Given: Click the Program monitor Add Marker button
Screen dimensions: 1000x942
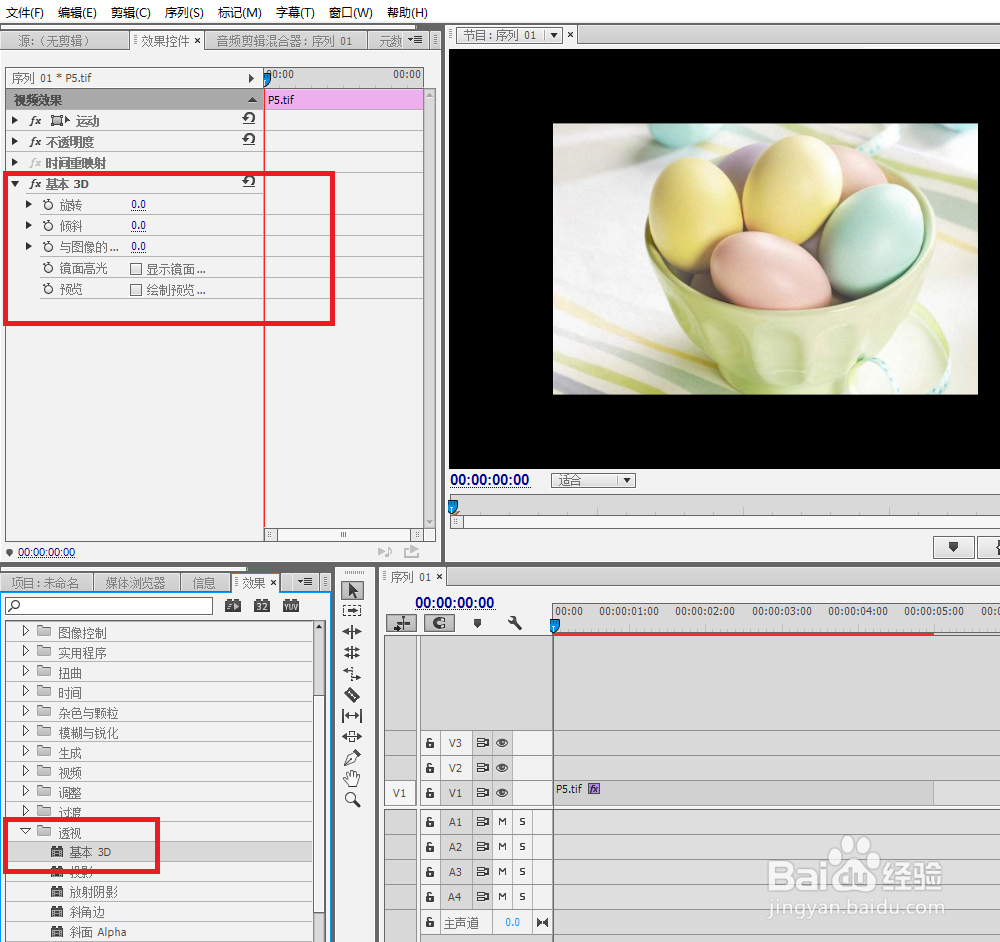Looking at the screenshot, I should pos(953,547).
